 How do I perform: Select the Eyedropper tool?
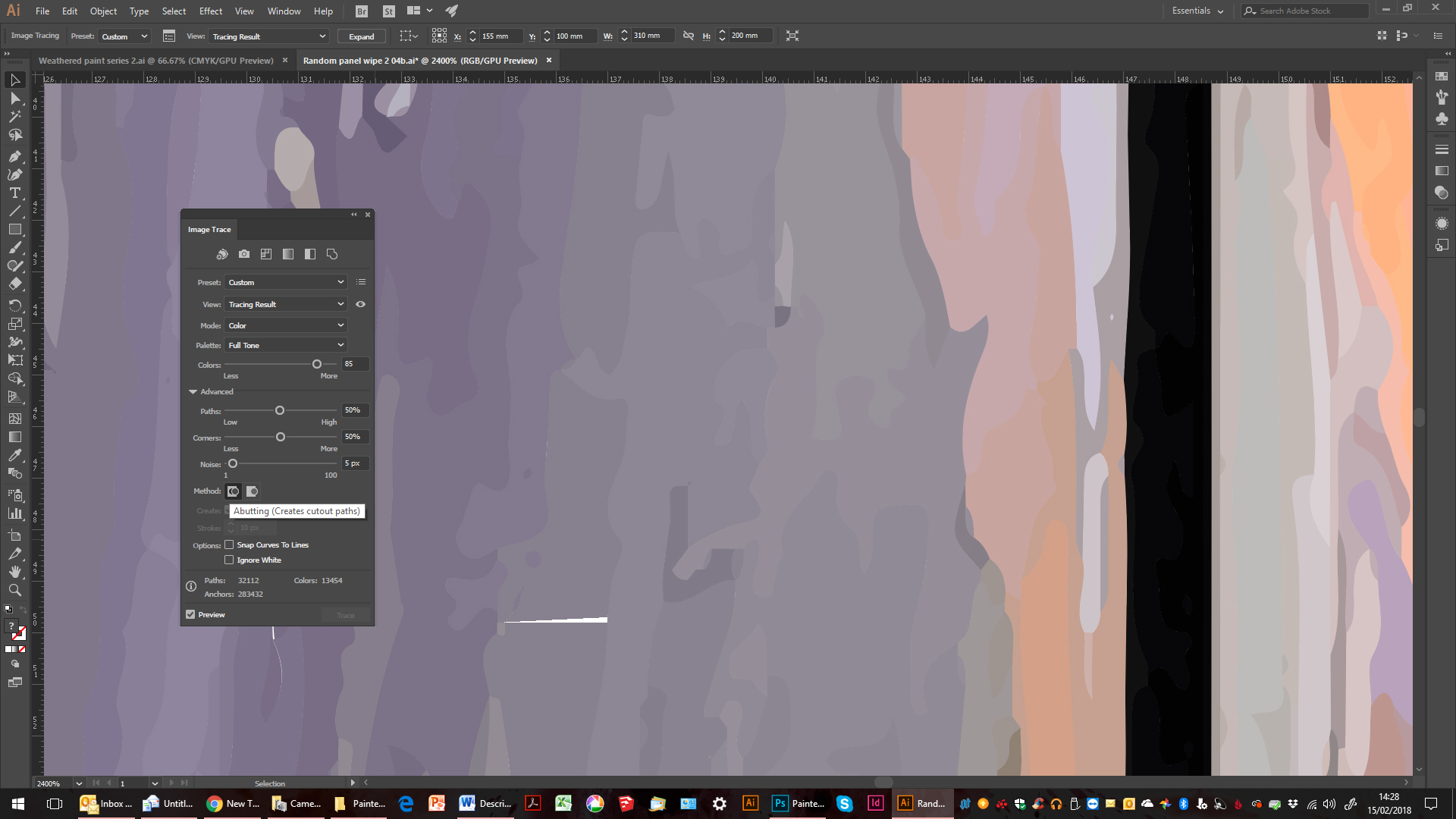point(14,455)
